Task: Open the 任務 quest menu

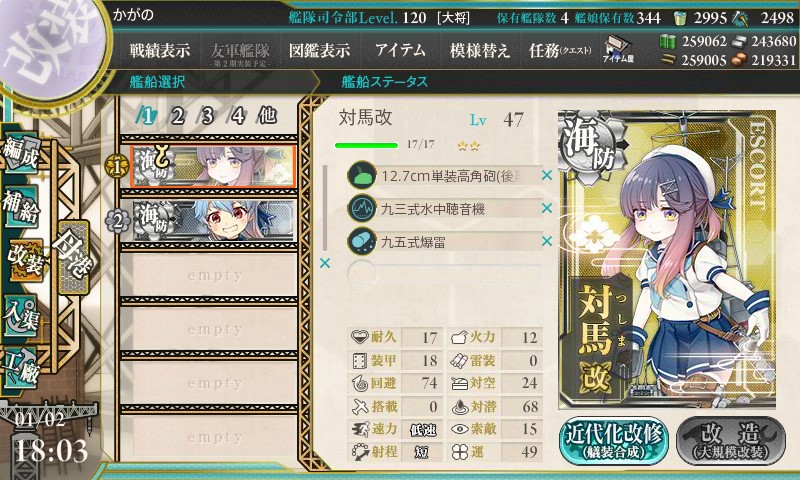Action: tap(560, 50)
